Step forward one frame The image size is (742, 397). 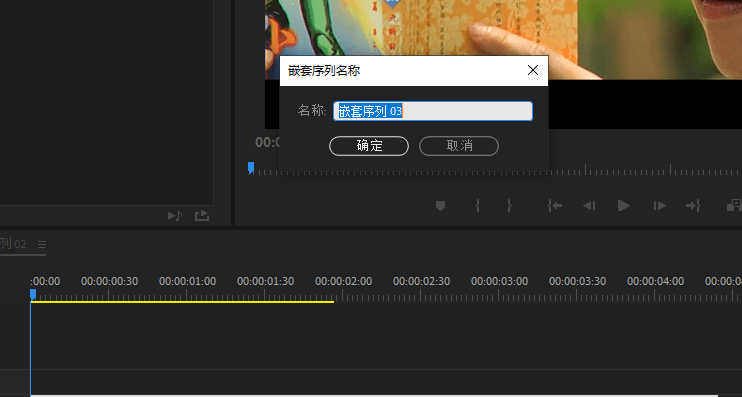659,205
